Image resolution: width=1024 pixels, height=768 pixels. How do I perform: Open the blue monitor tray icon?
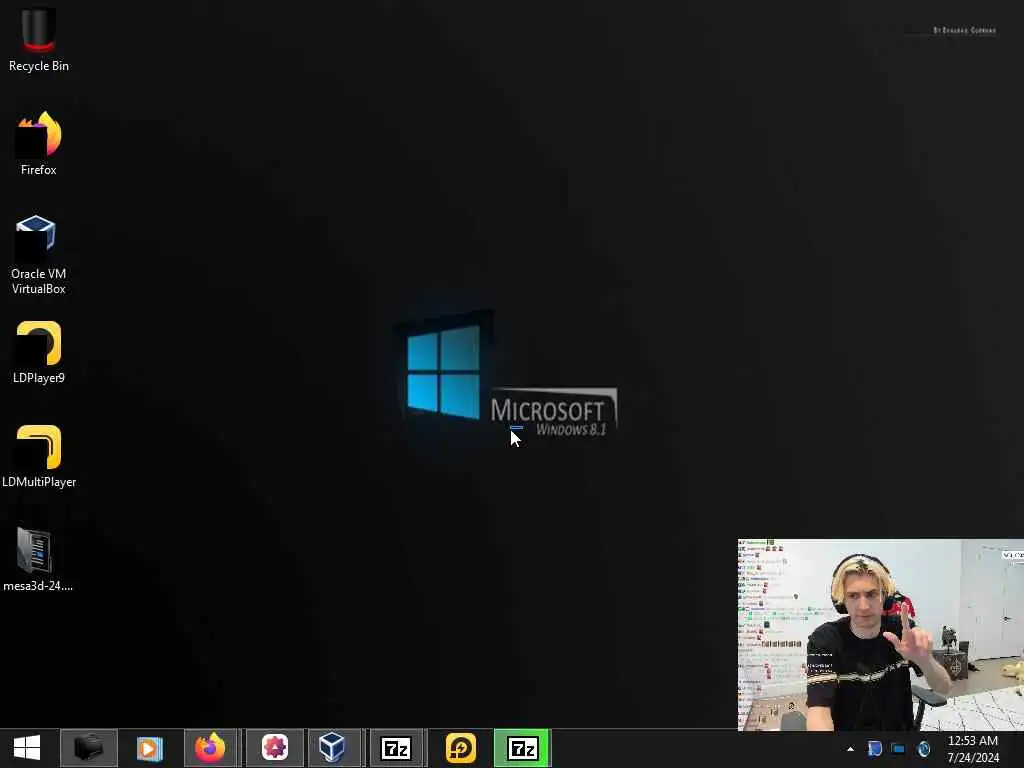pos(899,749)
